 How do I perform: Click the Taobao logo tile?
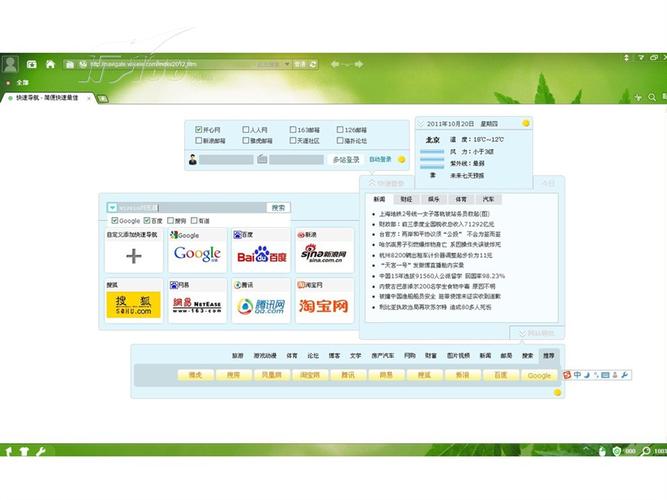pos(321,305)
